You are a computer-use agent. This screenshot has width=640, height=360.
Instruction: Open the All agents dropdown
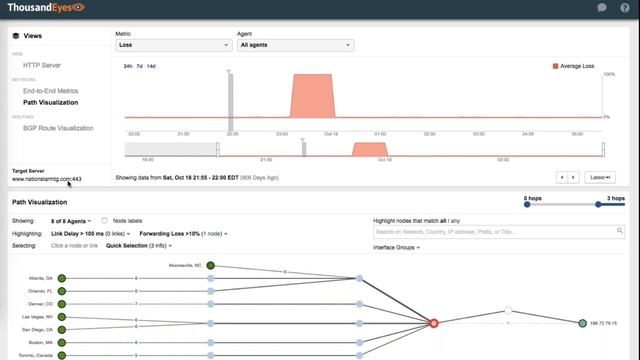click(x=296, y=45)
